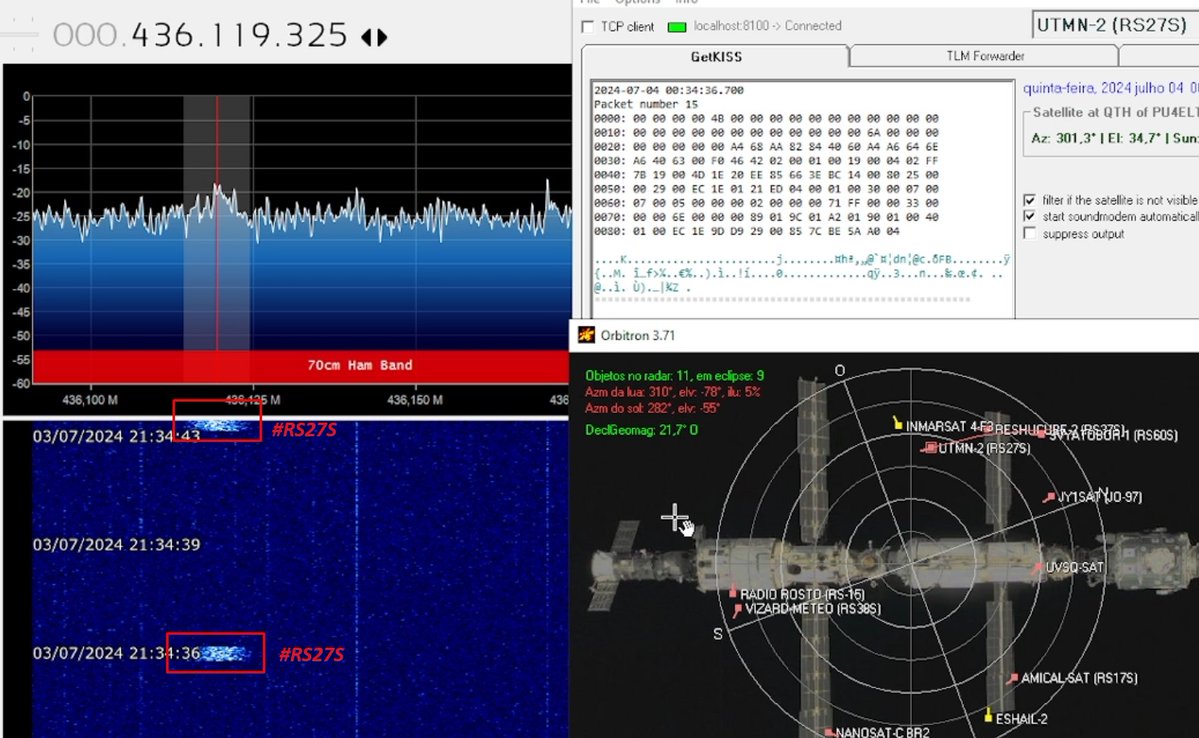Select the VIZARD-METEO (RS38S) satellite marker
Viewport: 1199px width, 738px height.
pyautogui.click(x=738, y=609)
